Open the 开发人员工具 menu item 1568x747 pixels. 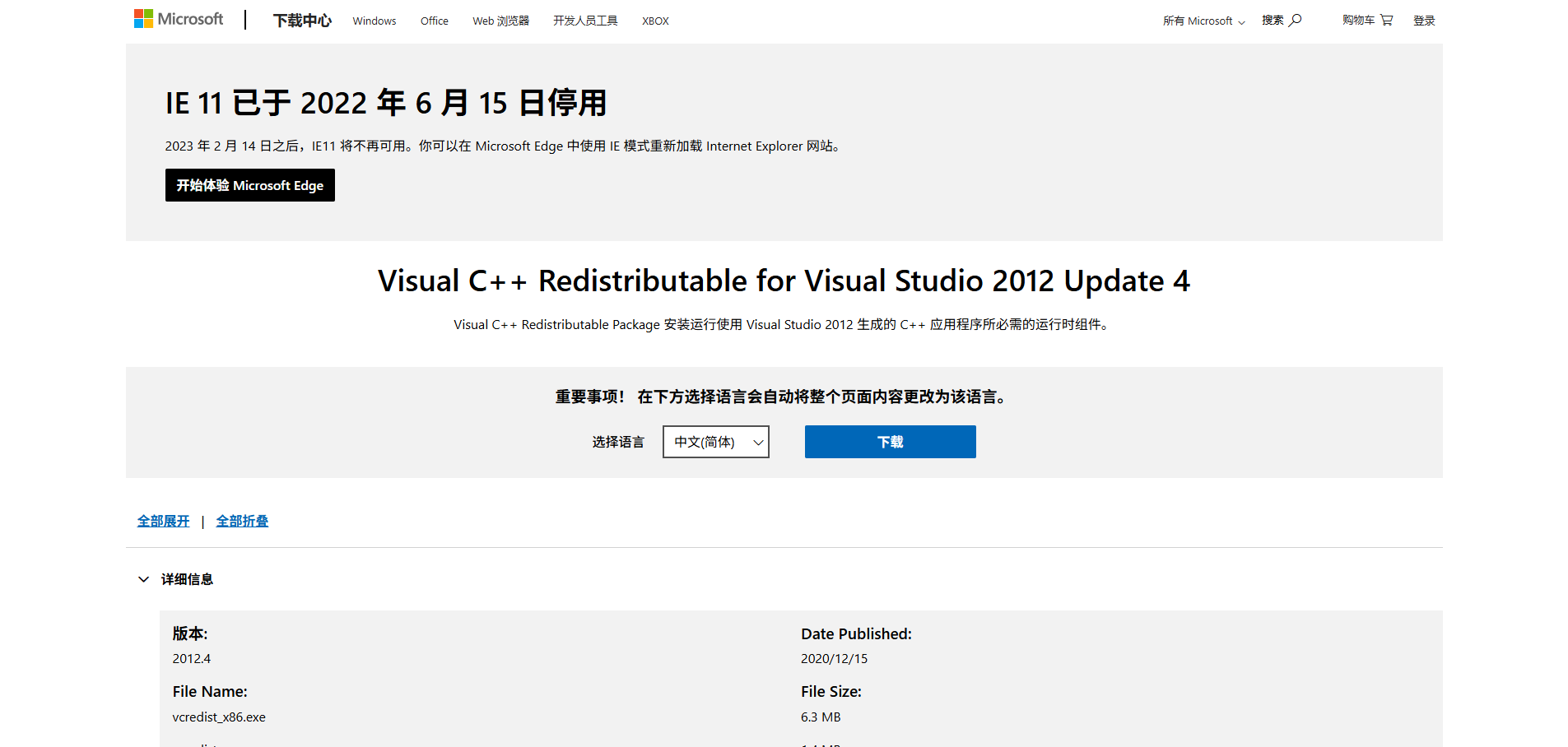585,21
